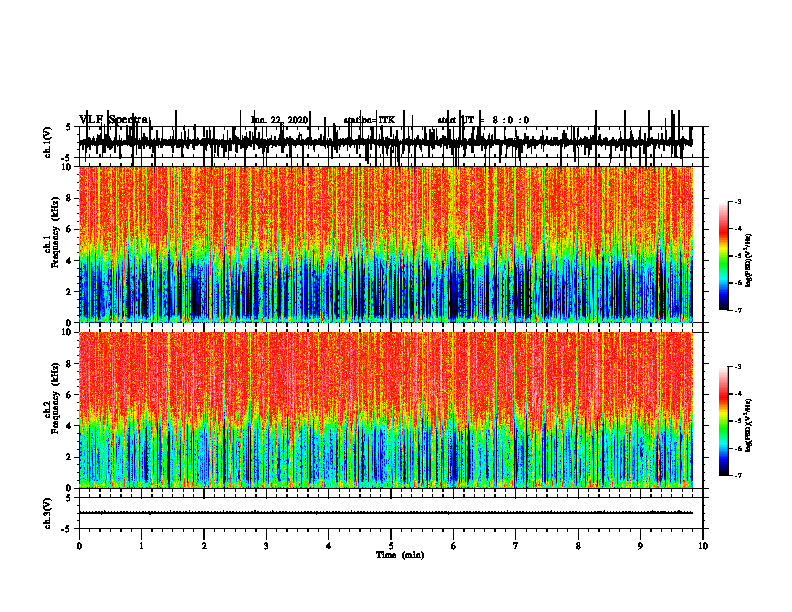The width and height of the screenshot is (792, 612).
Task: Click the '6' kHz tick of ch.2 spectrogram
Action: point(68,395)
